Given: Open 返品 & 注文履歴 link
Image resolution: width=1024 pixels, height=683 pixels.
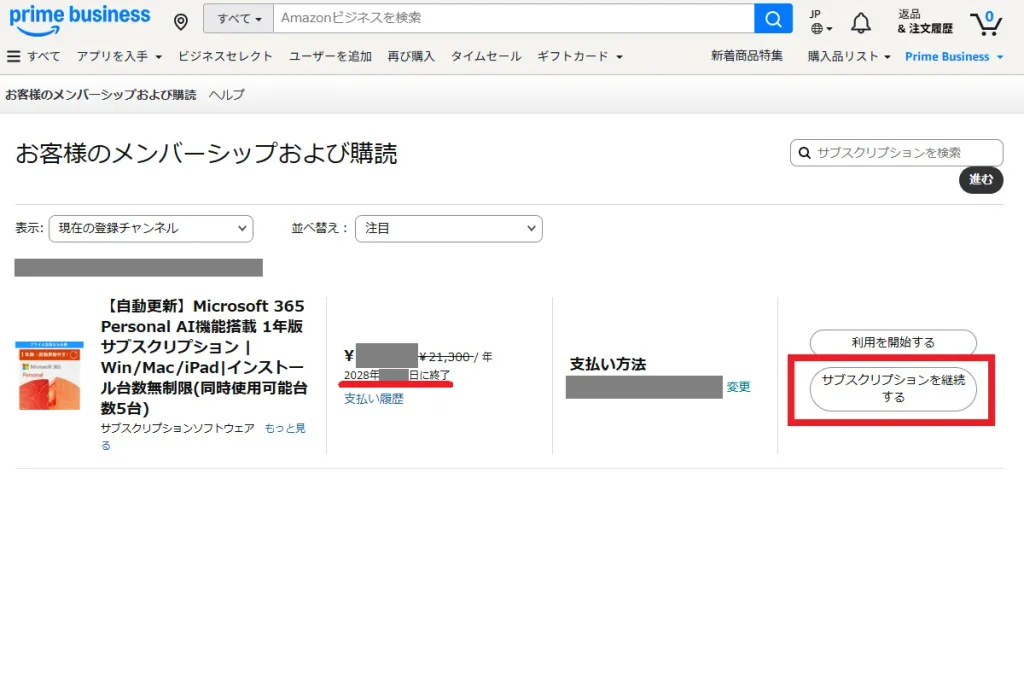Looking at the screenshot, I should (925, 22).
